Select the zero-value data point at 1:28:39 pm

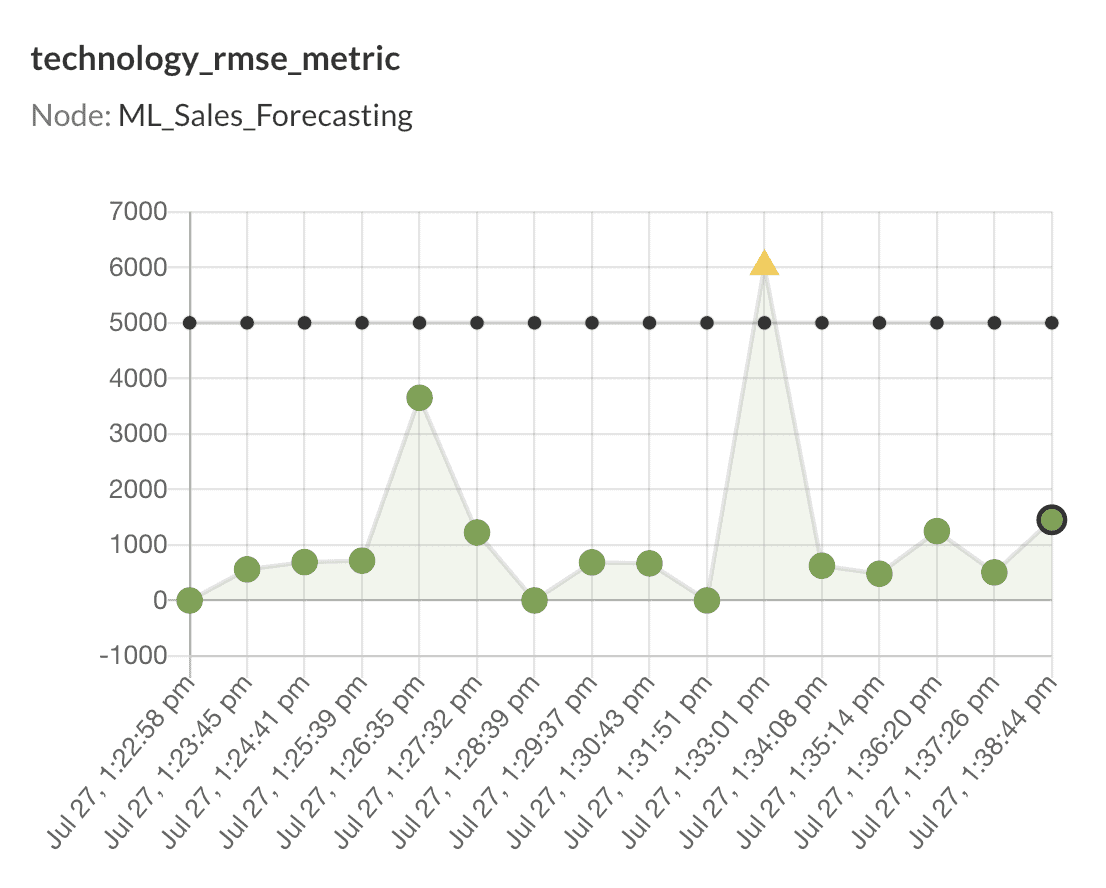point(535,600)
